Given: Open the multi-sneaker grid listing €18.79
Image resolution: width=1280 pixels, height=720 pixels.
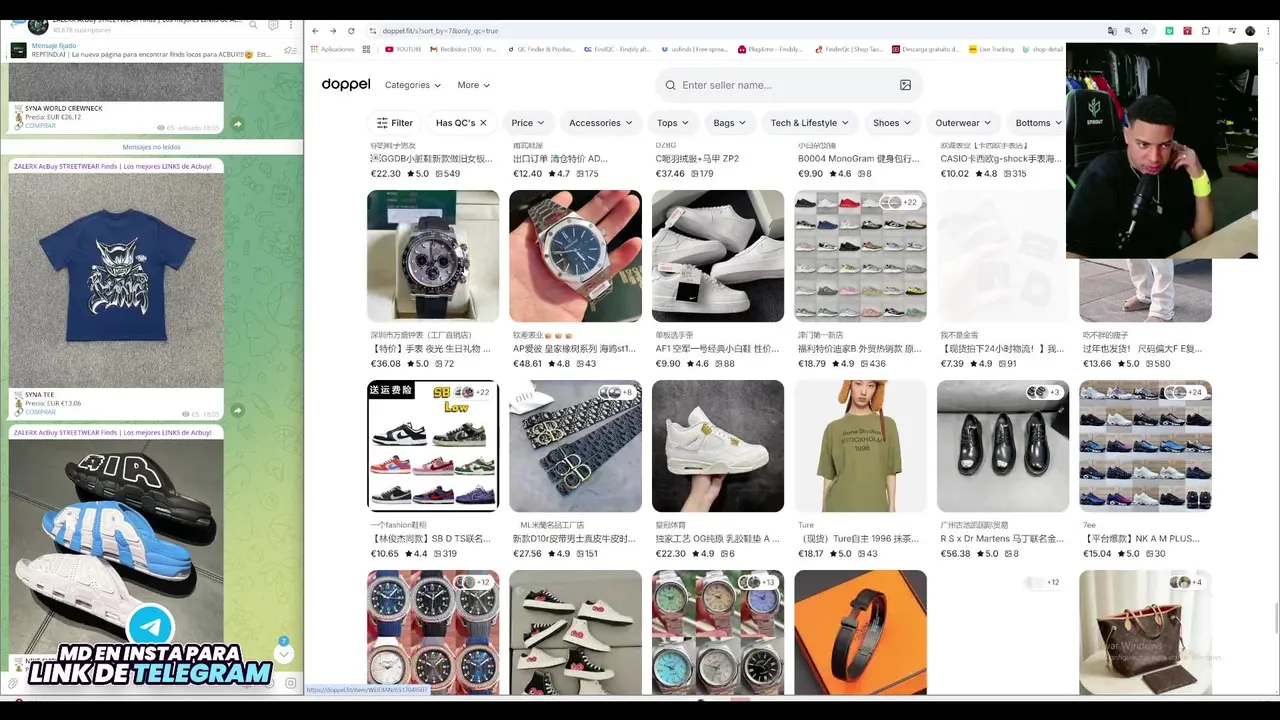Looking at the screenshot, I should tap(860, 256).
